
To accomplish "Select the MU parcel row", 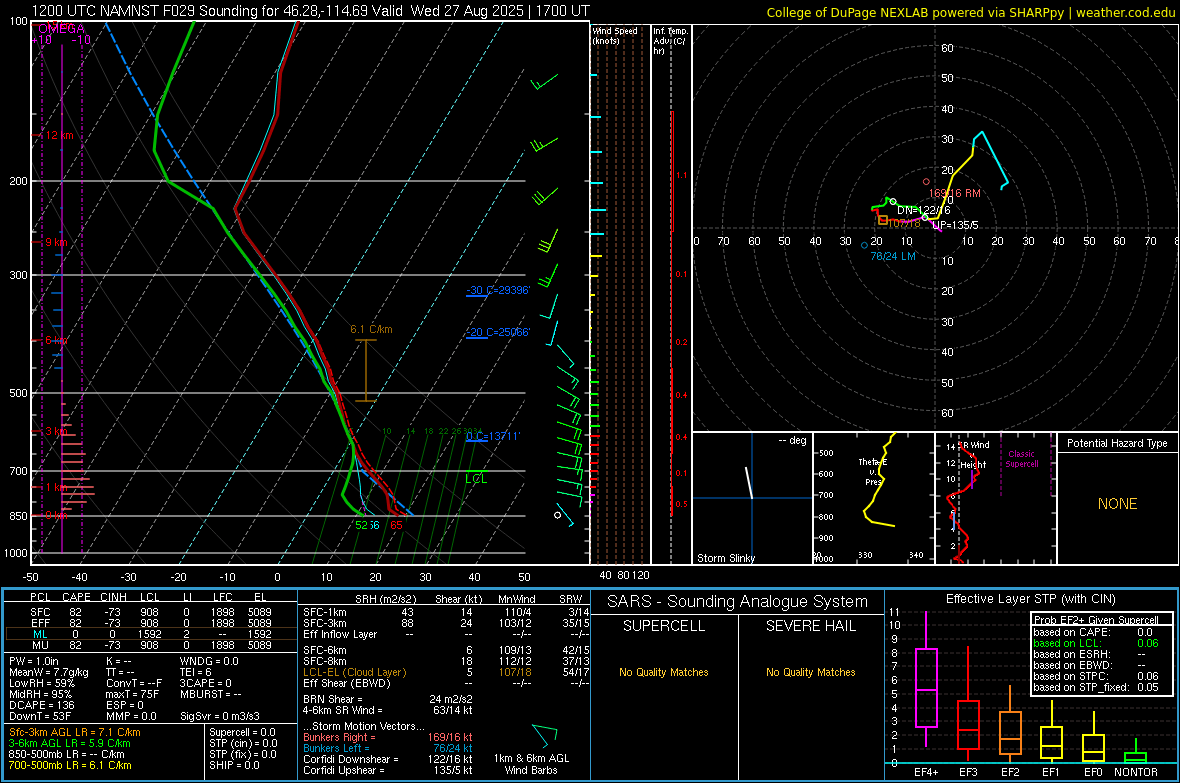I will [x=149, y=644].
